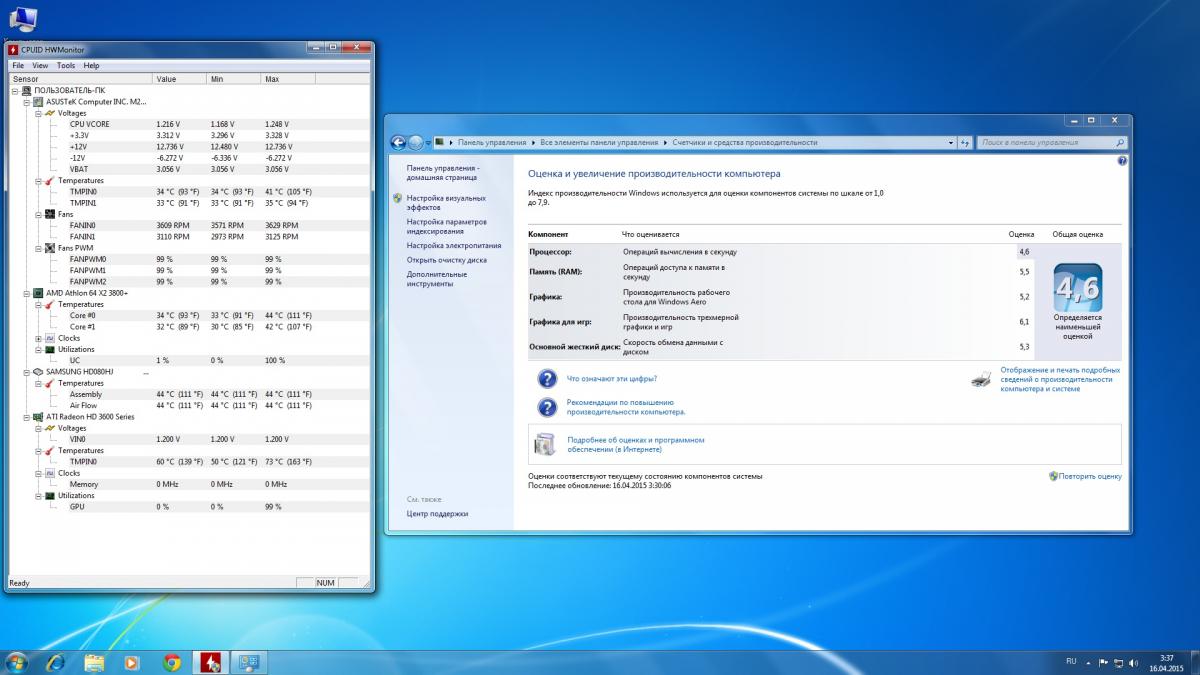Click the 'Графика для игр:' component row
This screenshot has width=1200, height=675.
pos(782,322)
